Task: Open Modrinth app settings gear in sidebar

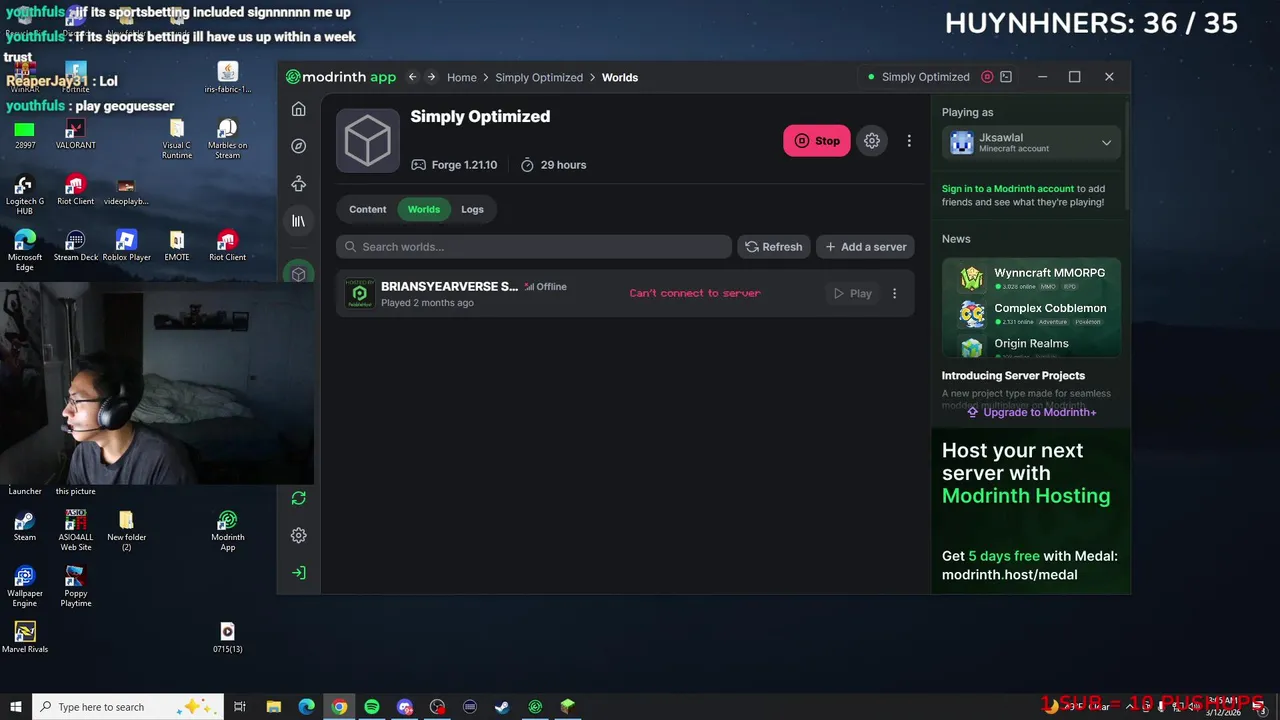Action: pyautogui.click(x=298, y=535)
